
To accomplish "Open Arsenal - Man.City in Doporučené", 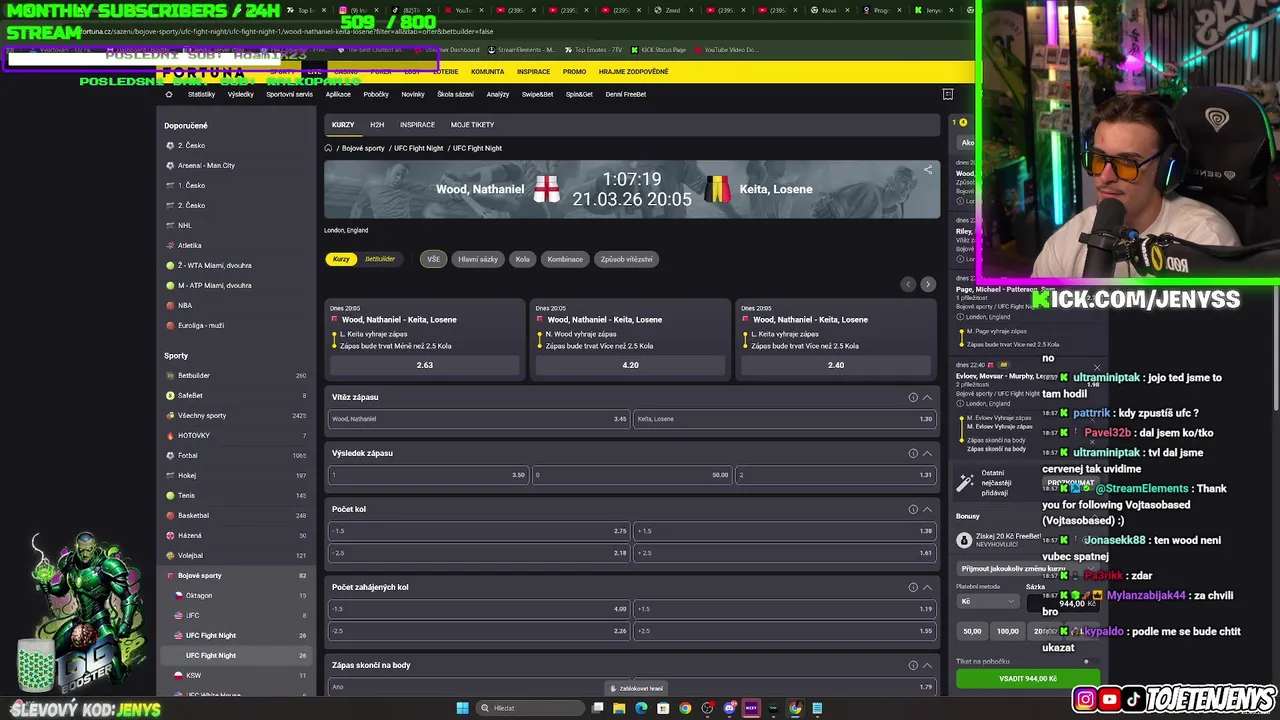I will click(238, 165).
